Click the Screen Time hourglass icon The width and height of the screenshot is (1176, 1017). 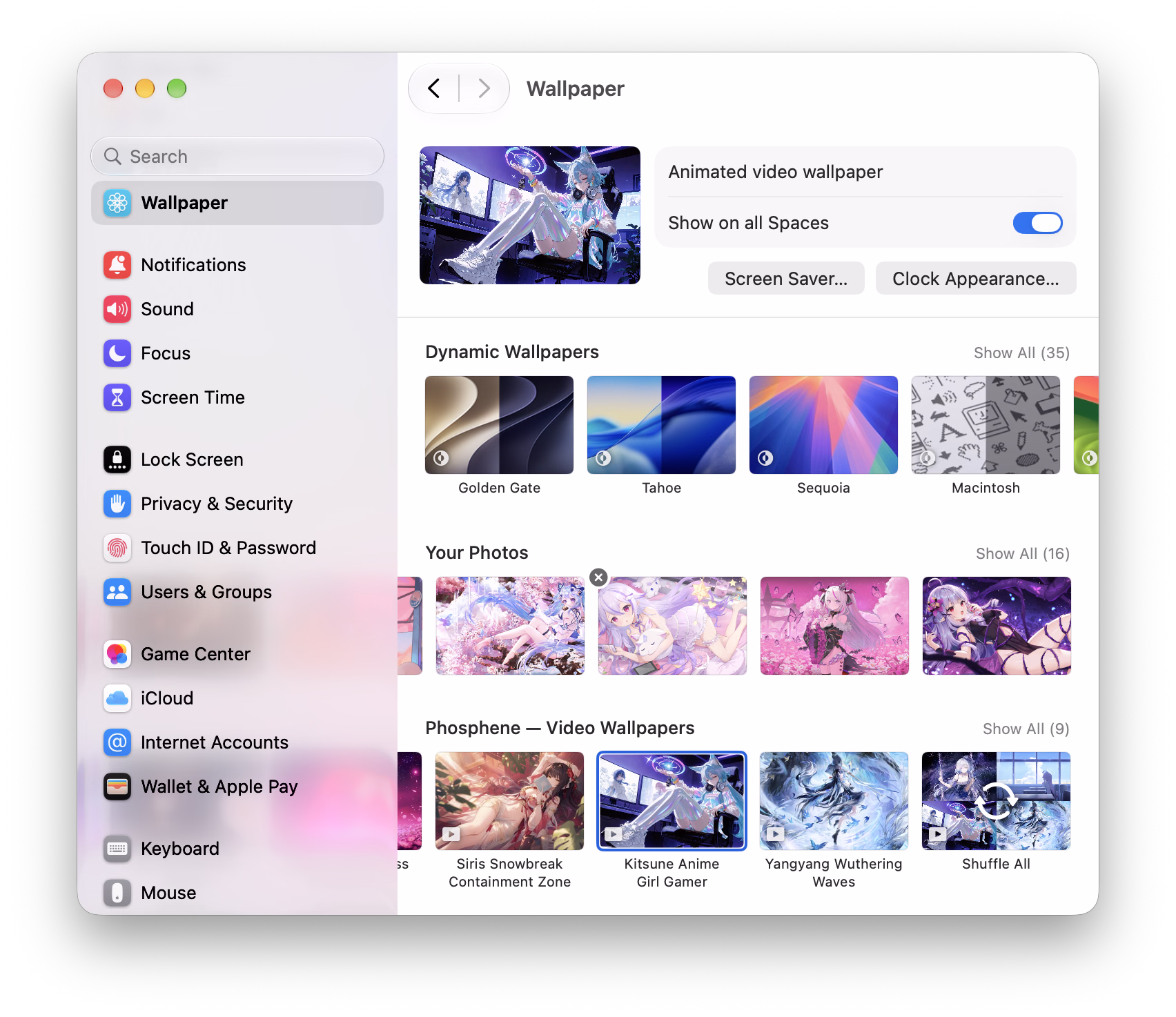pos(117,397)
